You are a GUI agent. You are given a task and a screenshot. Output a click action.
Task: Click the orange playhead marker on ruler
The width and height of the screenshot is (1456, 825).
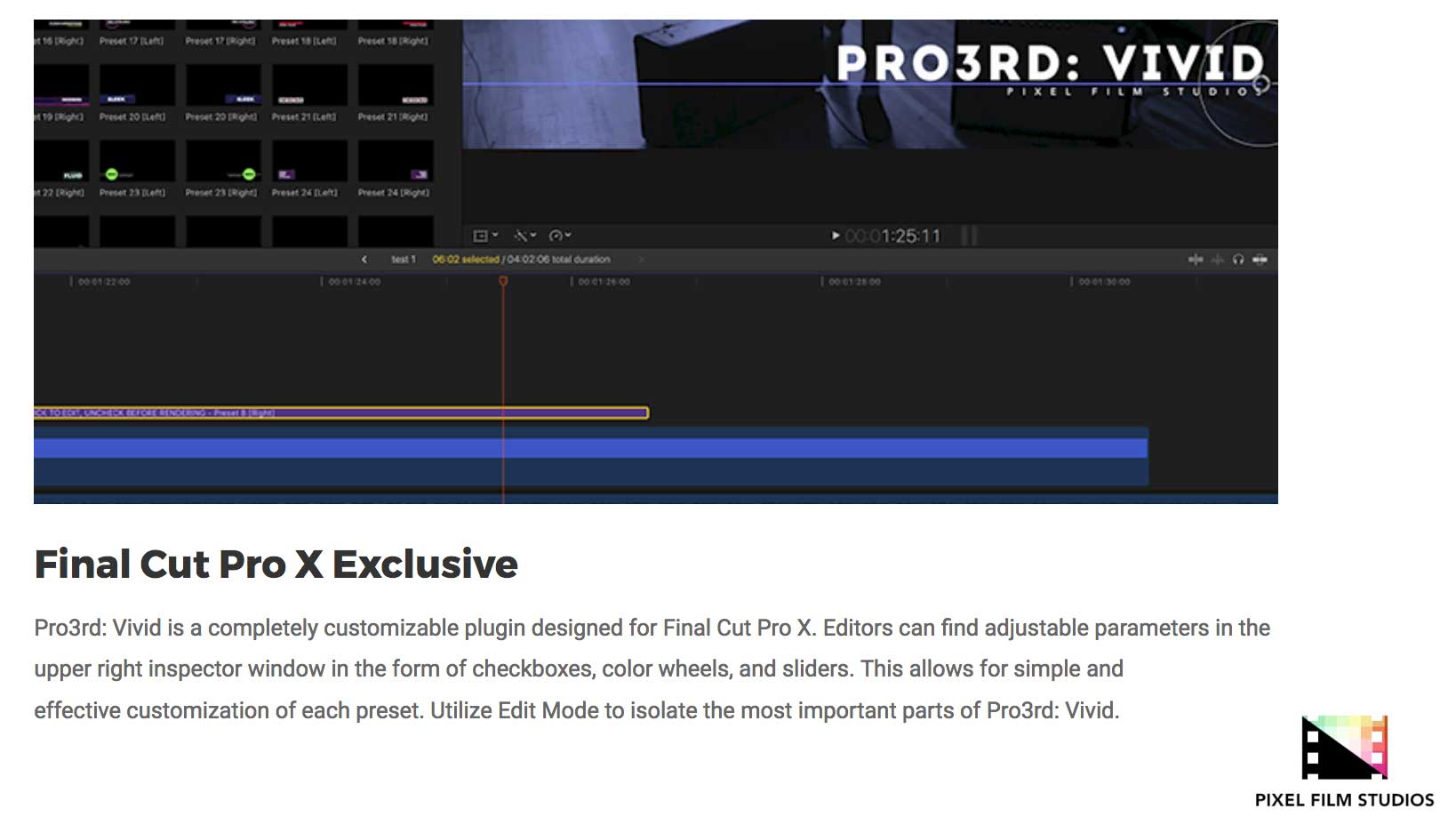click(x=503, y=281)
